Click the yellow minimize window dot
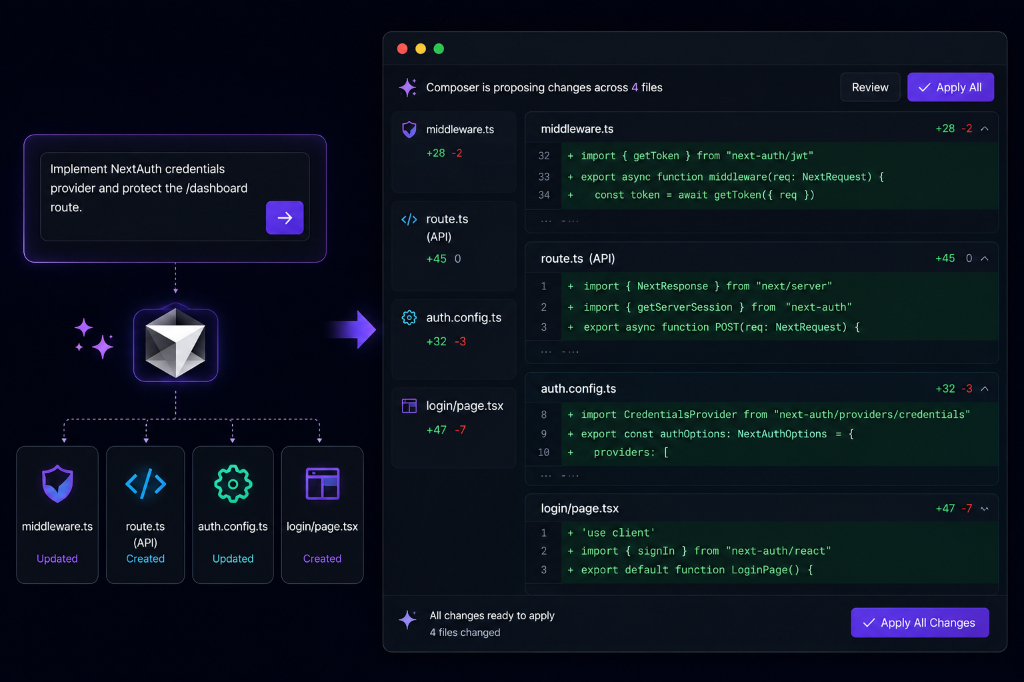Screen dimensions: 1024x682 point(421,49)
